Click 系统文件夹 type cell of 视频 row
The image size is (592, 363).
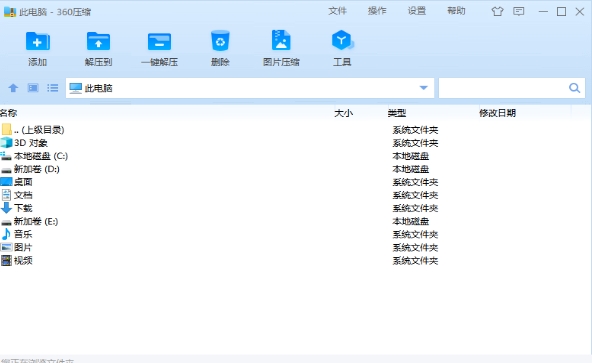415,261
